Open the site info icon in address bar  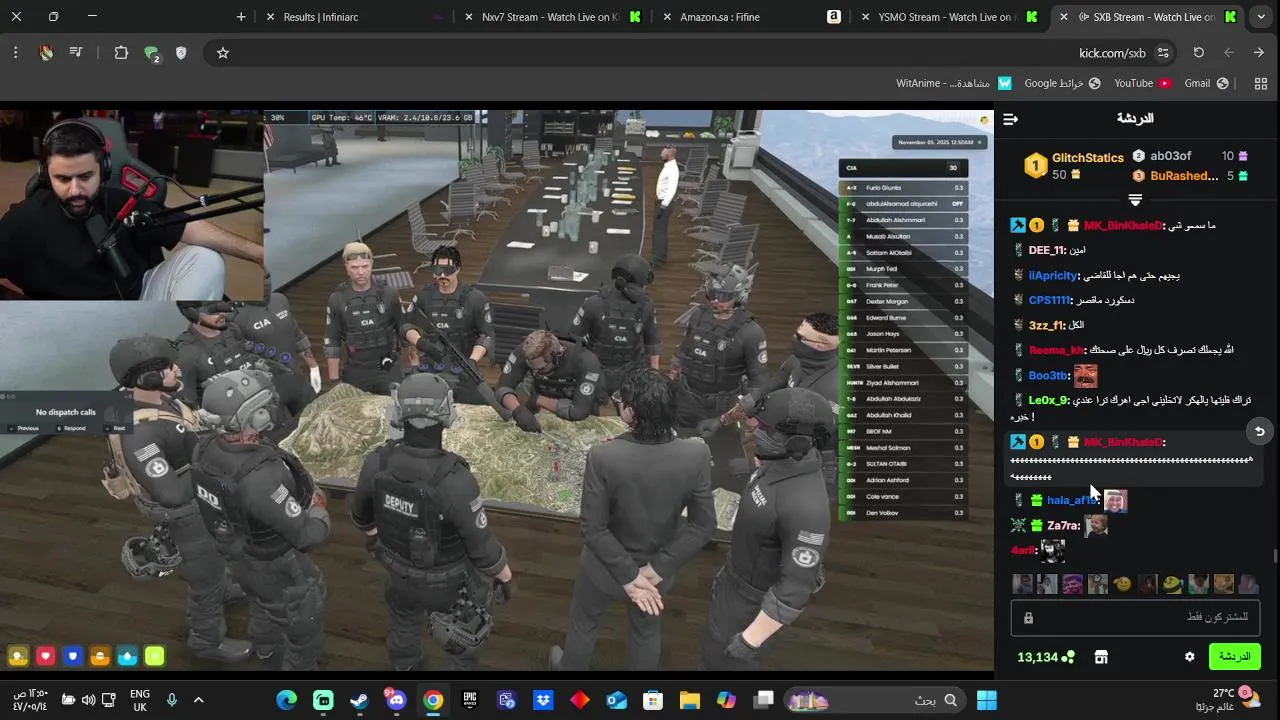pyautogui.click(x=1163, y=53)
